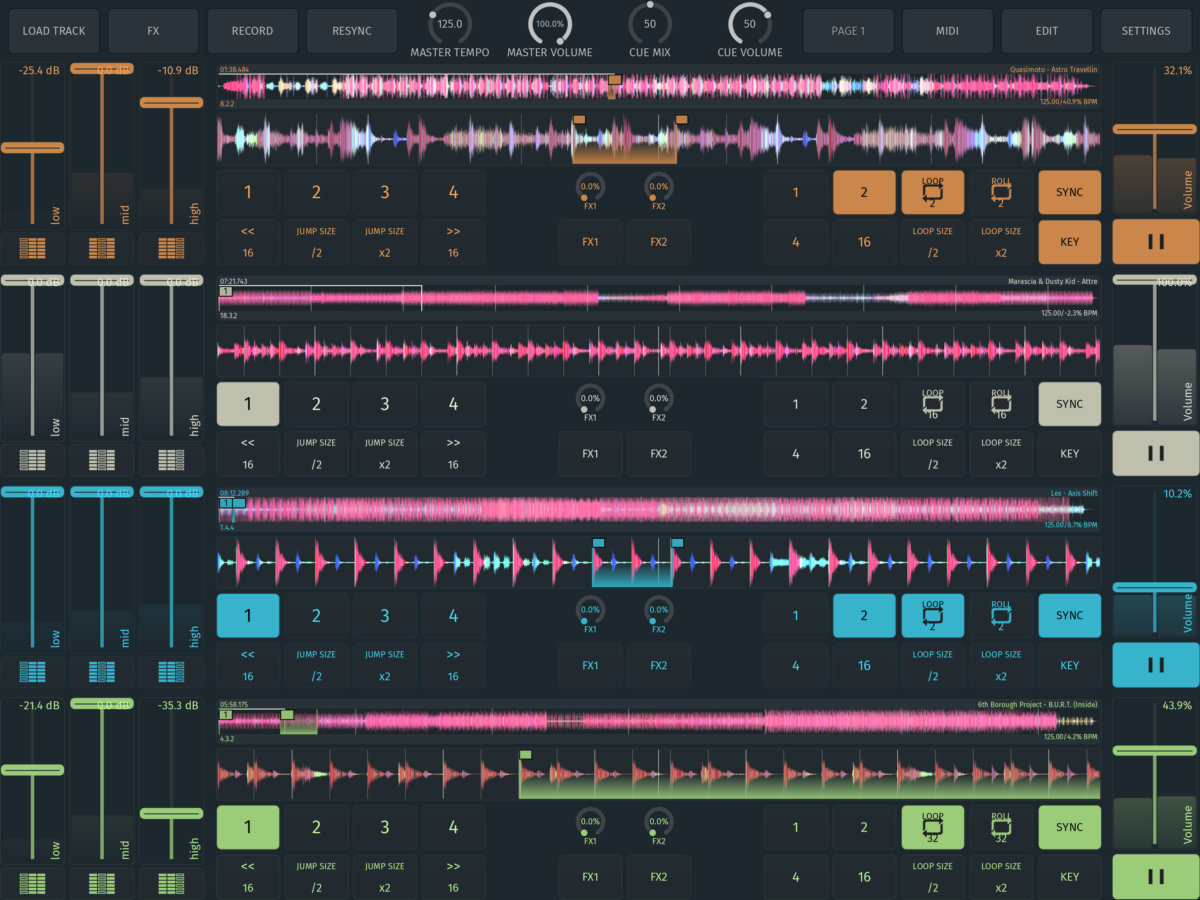Click orange deck low EQ kill icon
Screen dimensions: 1200x900
[x=33, y=248]
